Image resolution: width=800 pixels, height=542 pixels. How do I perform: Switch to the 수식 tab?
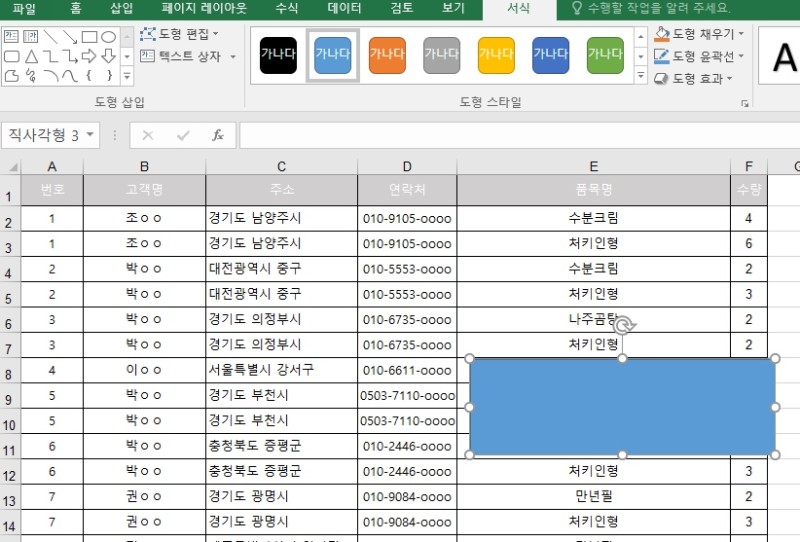(x=287, y=8)
